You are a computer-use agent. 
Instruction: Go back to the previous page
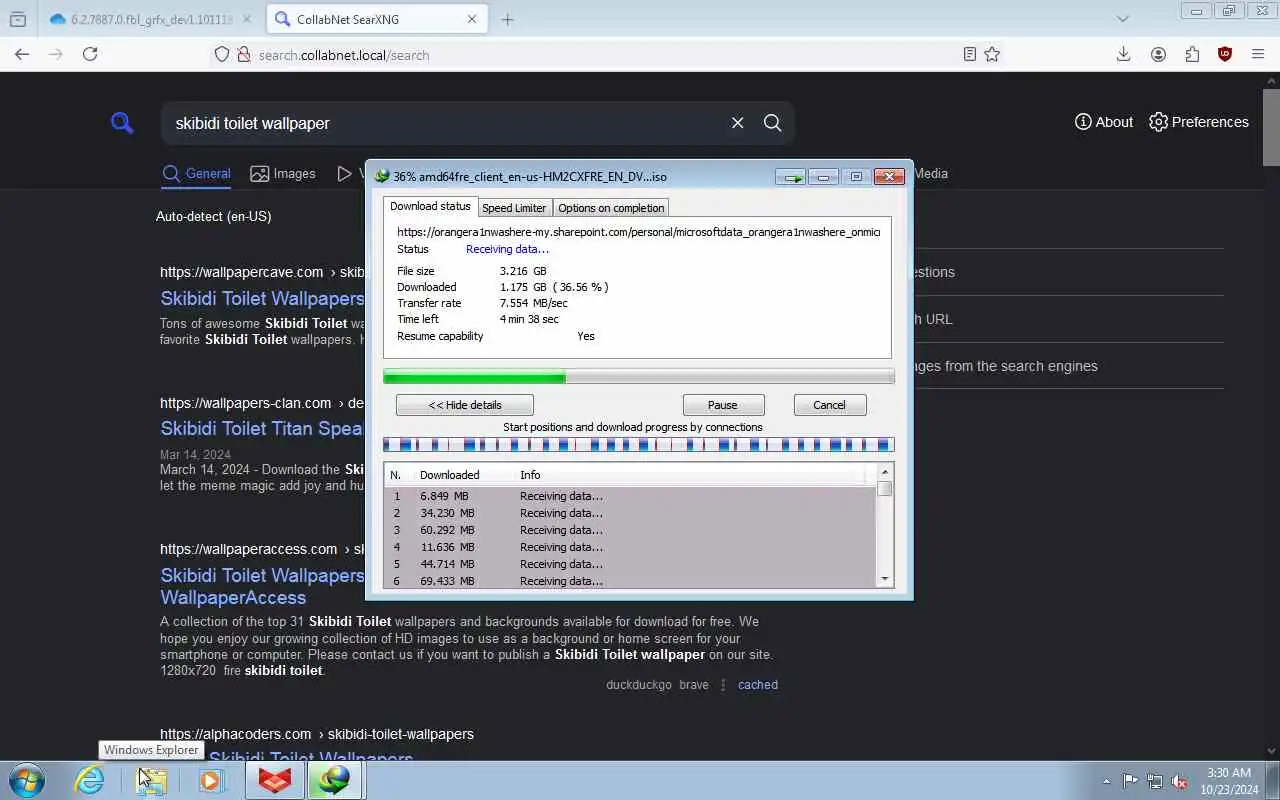click(22, 54)
